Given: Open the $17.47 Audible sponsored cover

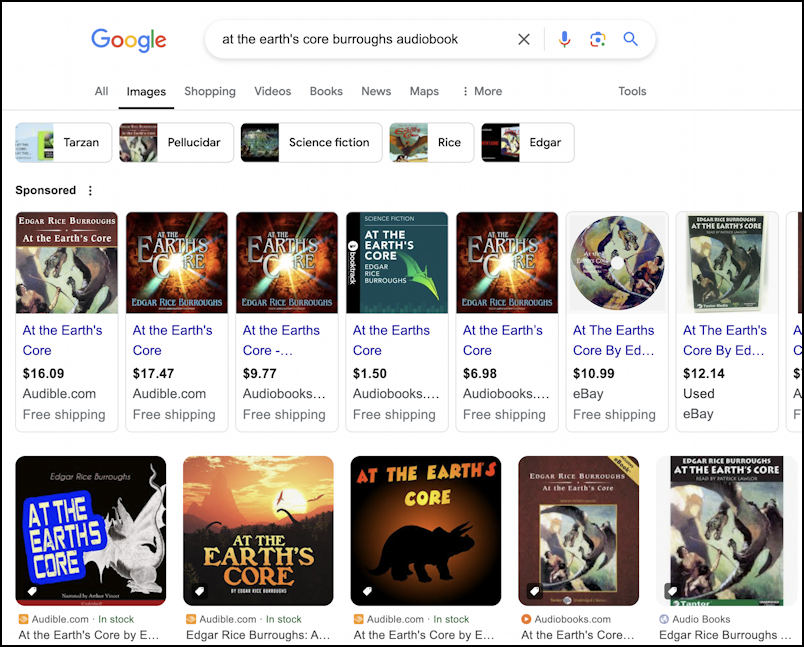Looking at the screenshot, I should [x=177, y=262].
